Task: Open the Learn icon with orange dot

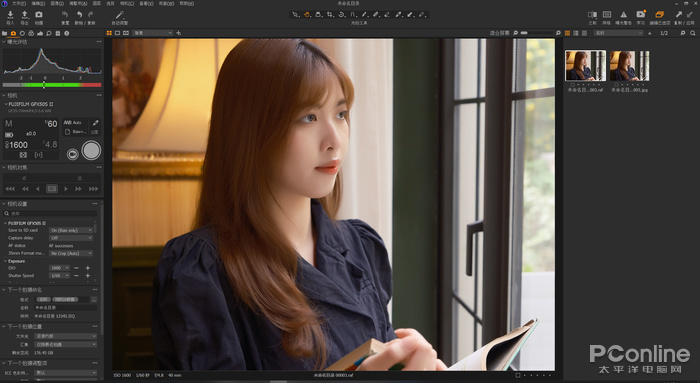Action: point(641,14)
